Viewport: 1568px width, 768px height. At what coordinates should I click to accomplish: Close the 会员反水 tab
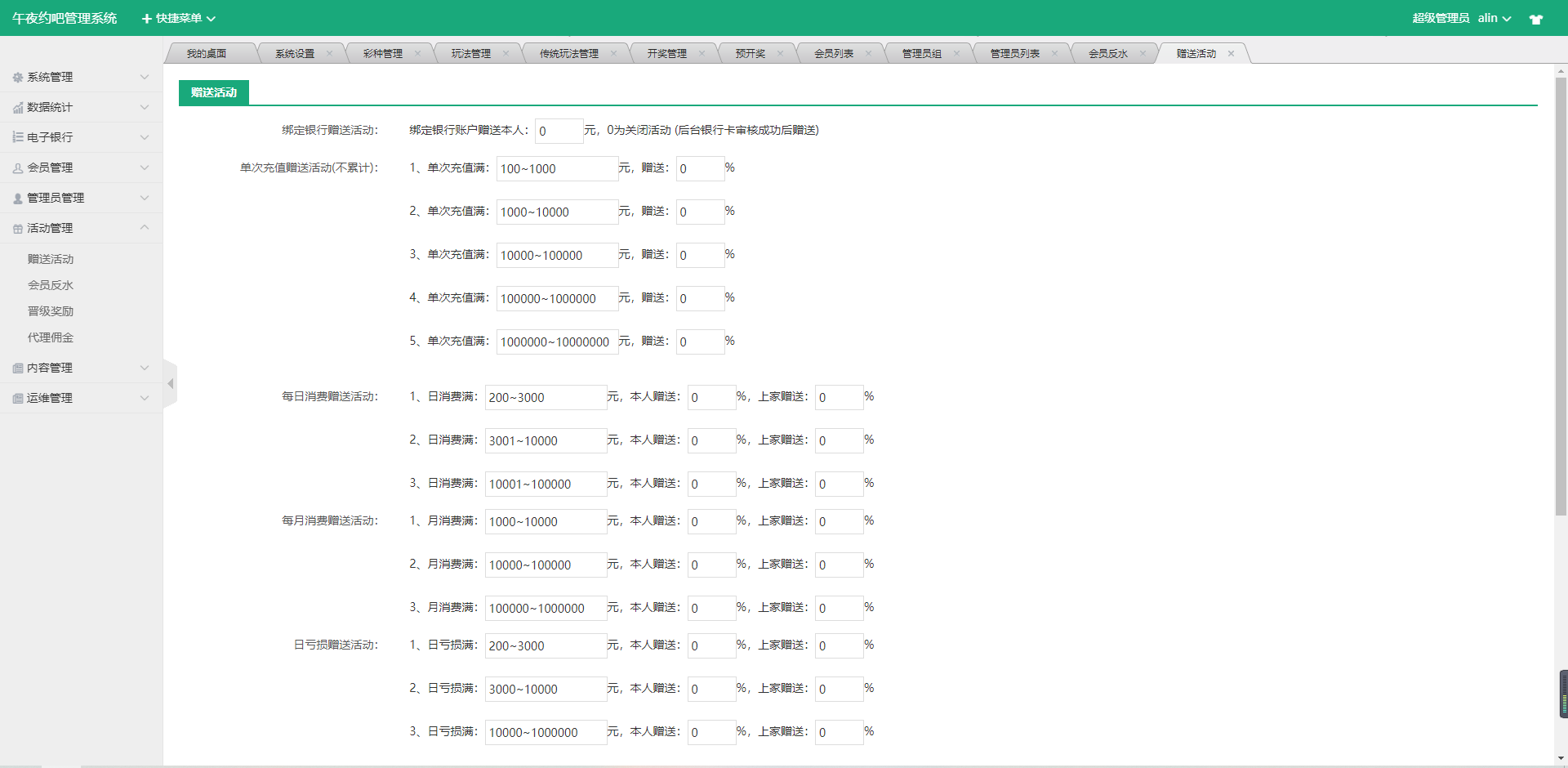coord(1143,54)
